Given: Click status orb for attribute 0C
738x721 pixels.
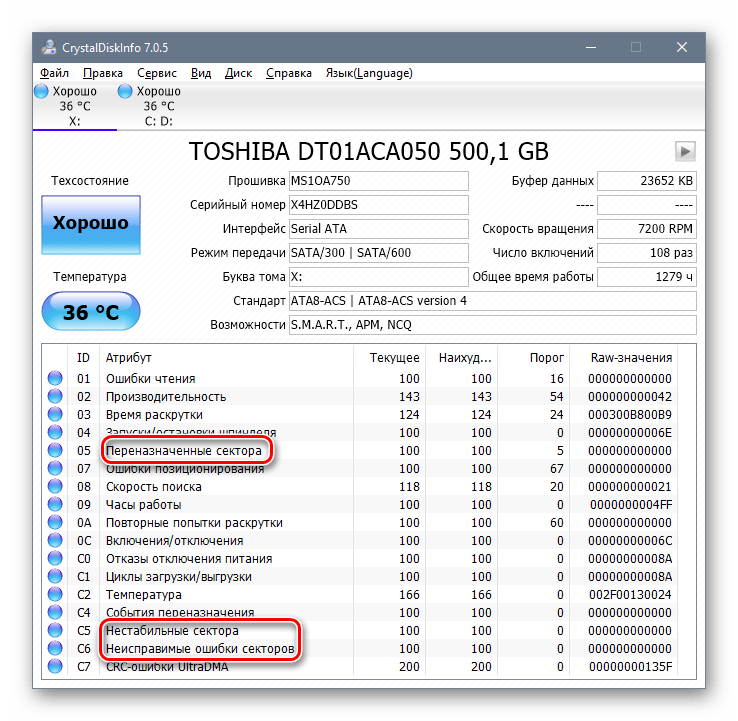Looking at the screenshot, I should point(55,540).
